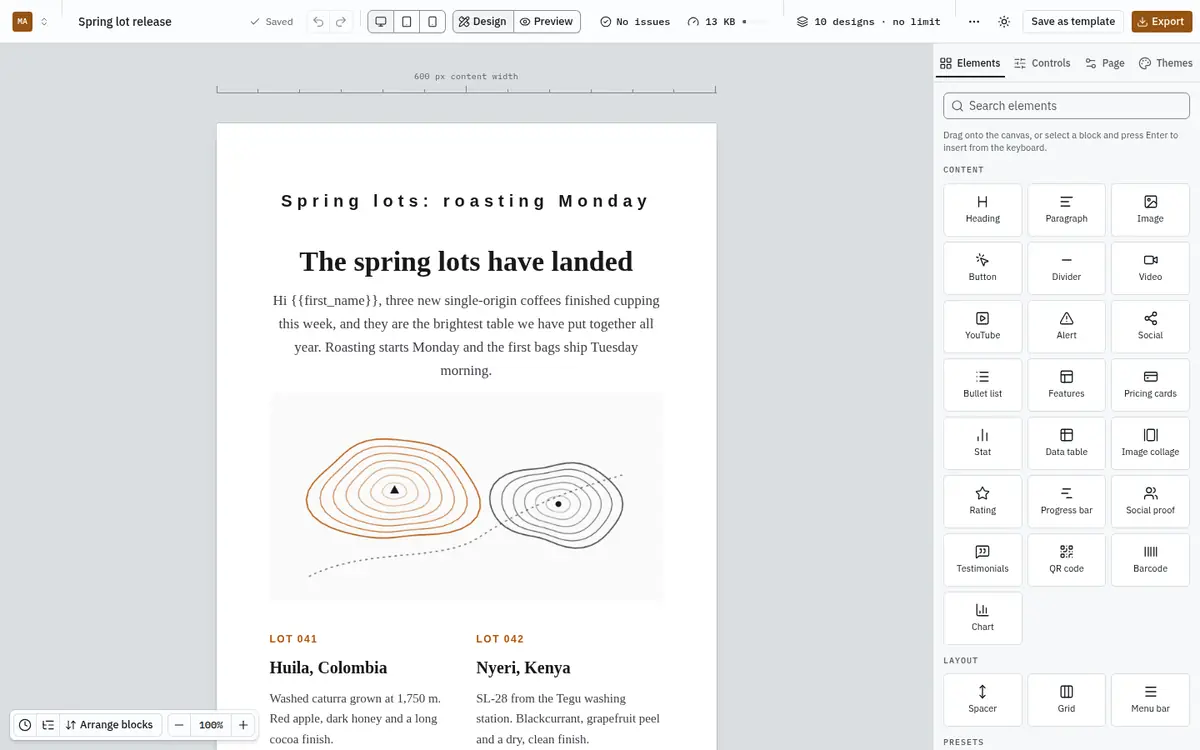This screenshot has width=1200, height=750.
Task: Switch to Design mode
Action: click(x=483, y=21)
